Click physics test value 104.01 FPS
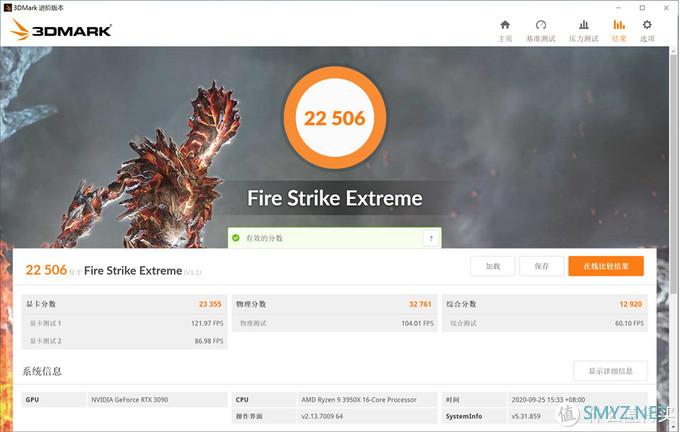680x432 pixels. tap(418, 323)
